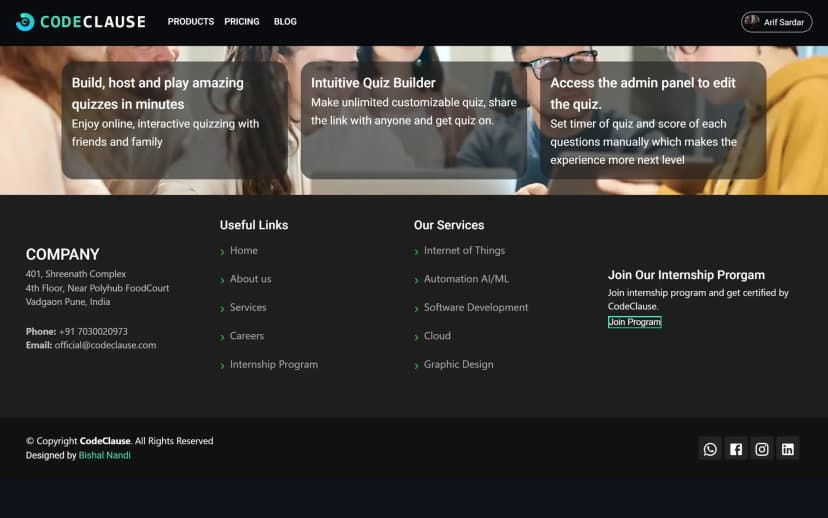Open the Facebook social icon
828x518 pixels.
click(736, 449)
